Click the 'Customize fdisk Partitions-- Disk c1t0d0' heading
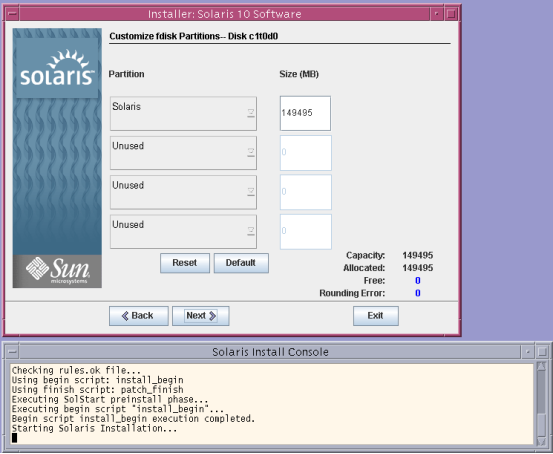 (x=194, y=36)
